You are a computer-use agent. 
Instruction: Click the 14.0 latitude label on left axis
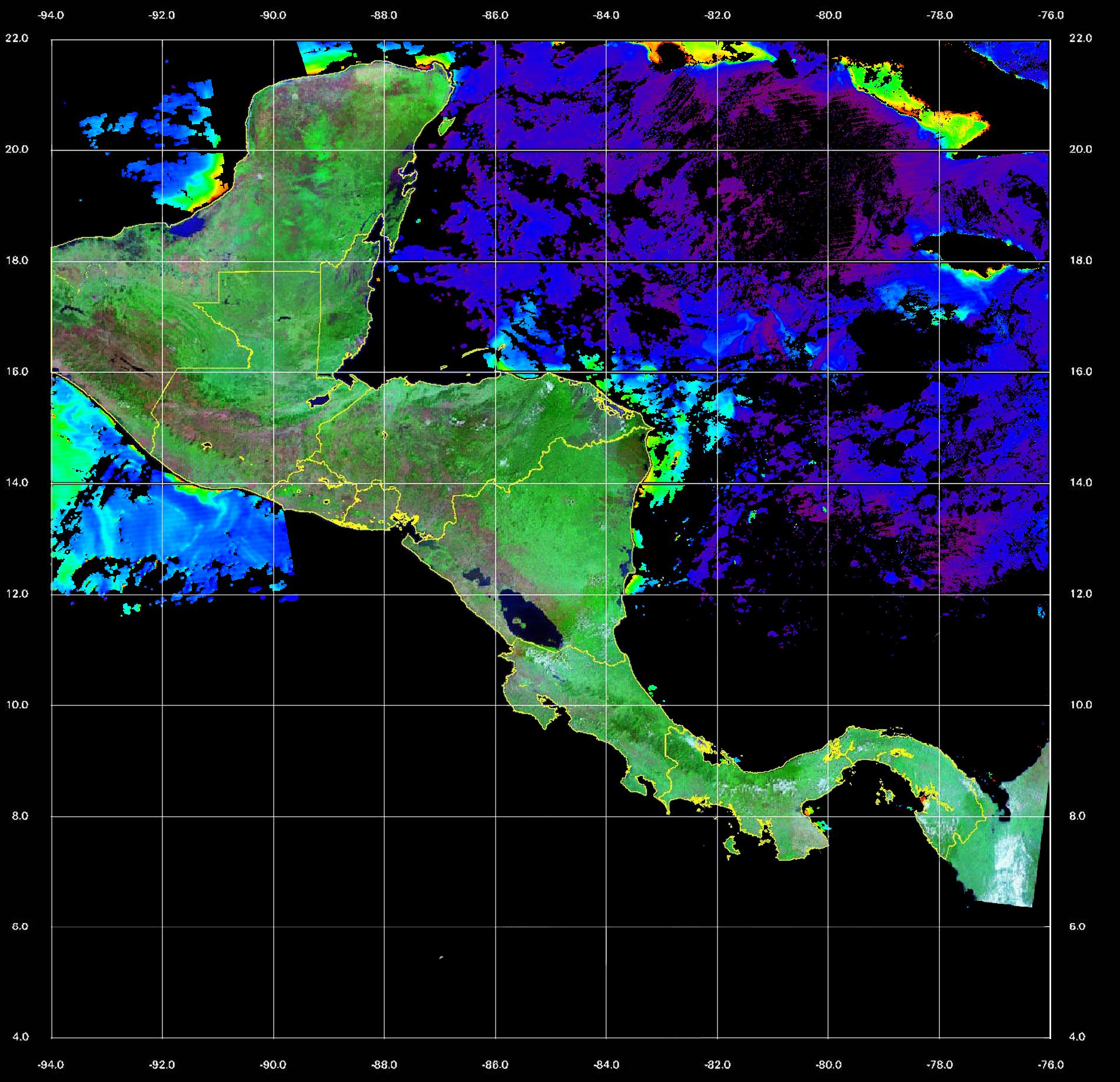16,482
